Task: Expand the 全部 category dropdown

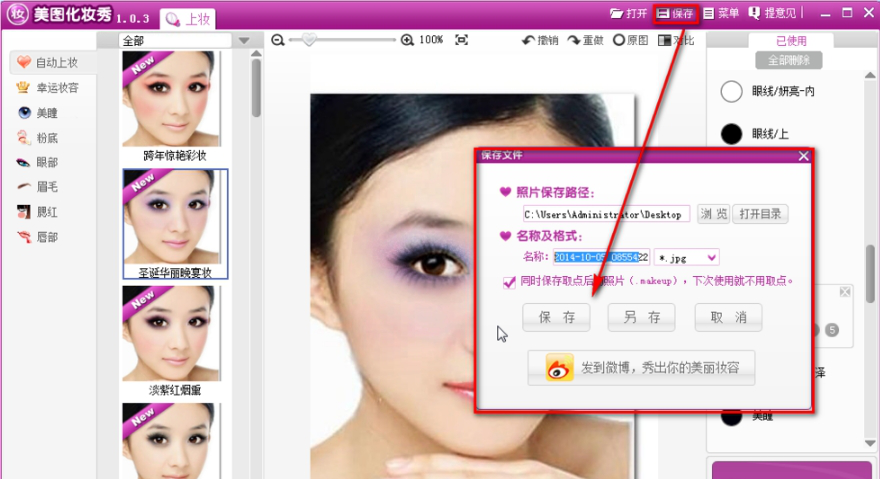Action: 244,40
